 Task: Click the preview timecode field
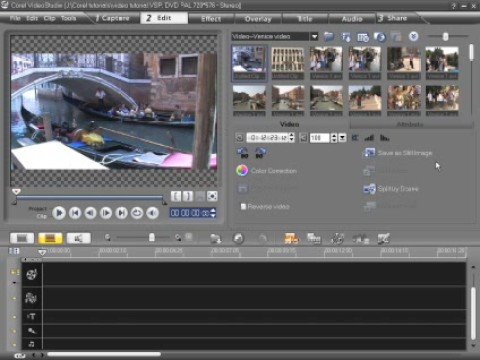pyautogui.click(x=190, y=213)
